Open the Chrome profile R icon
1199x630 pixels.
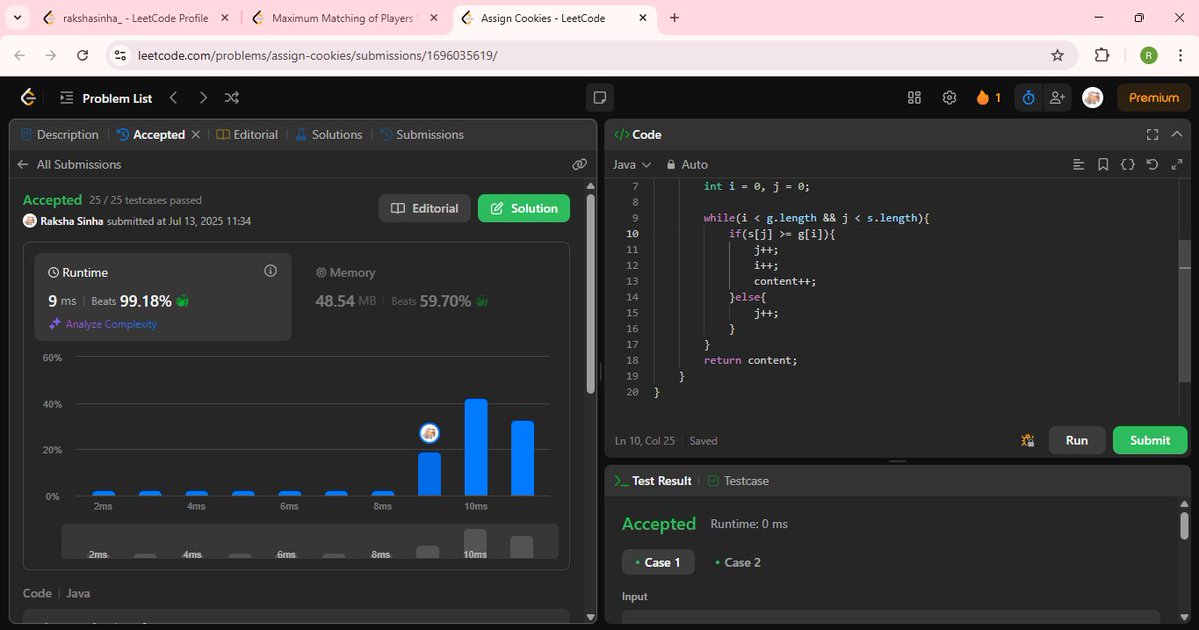click(x=1149, y=55)
